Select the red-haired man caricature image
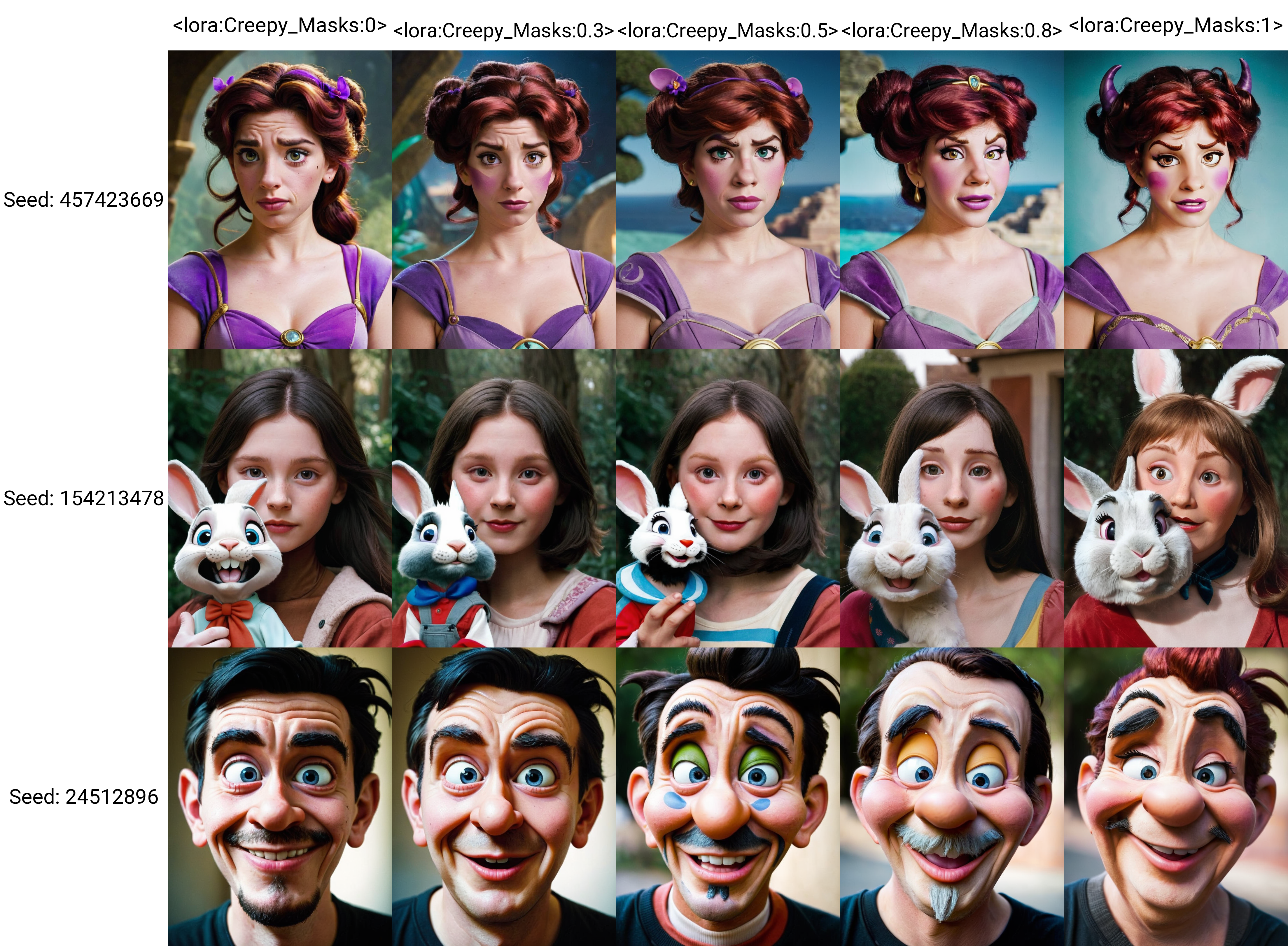The image size is (1288, 946). coord(1176,796)
